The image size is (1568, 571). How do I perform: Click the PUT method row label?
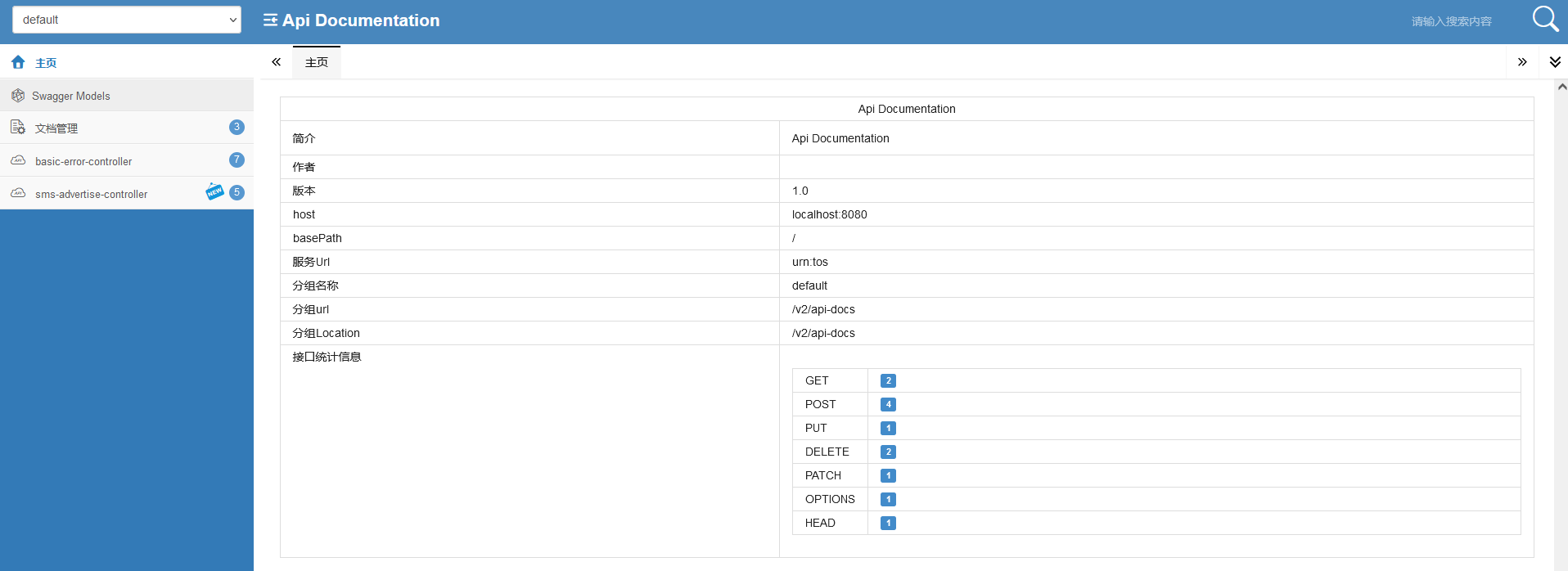point(816,428)
